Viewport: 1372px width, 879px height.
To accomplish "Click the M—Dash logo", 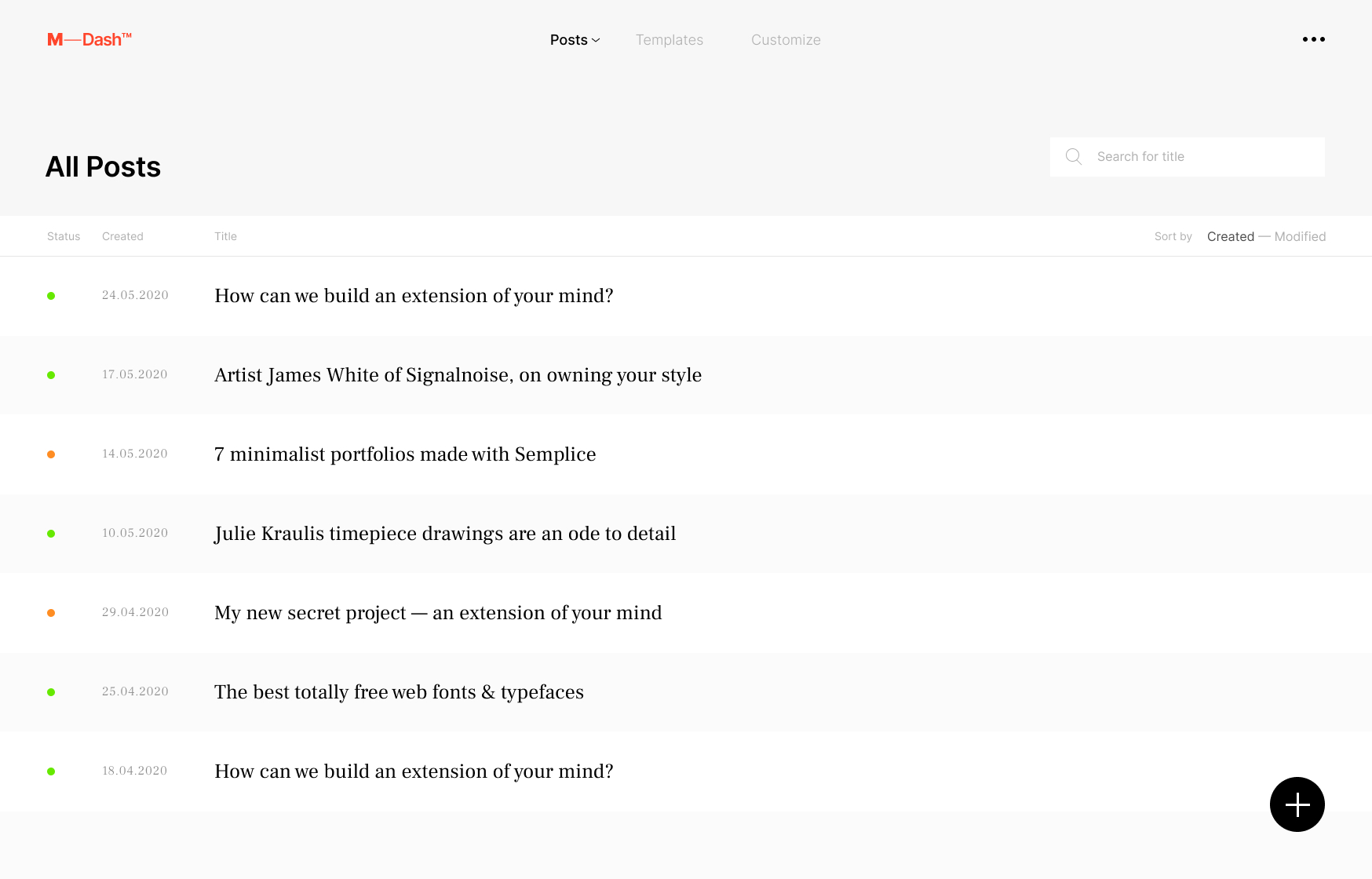I will click(x=89, y=39).
